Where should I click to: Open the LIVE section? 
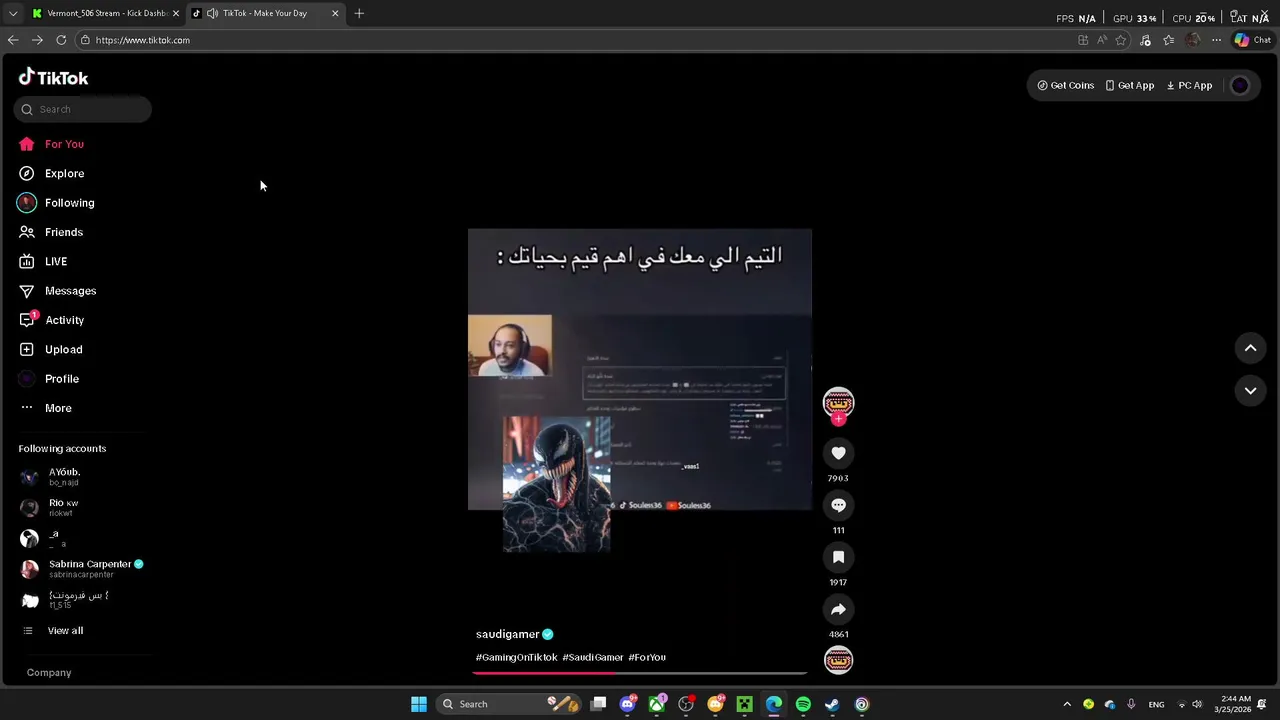pyautogui.click(x=44, y=261)
